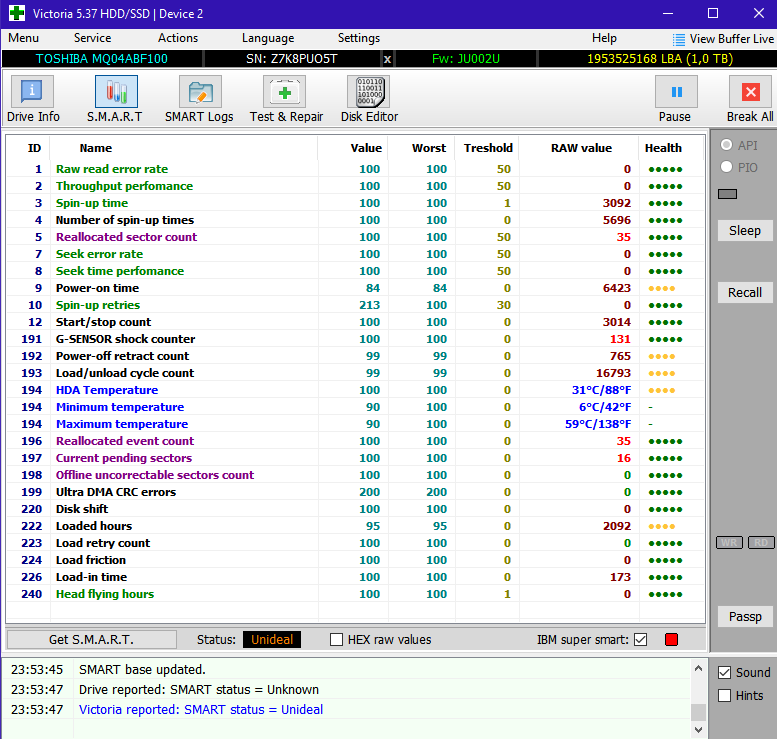777x739 pixels.
Task: Select the S.M.A.R.T toolbar icon
Action: 115,99
